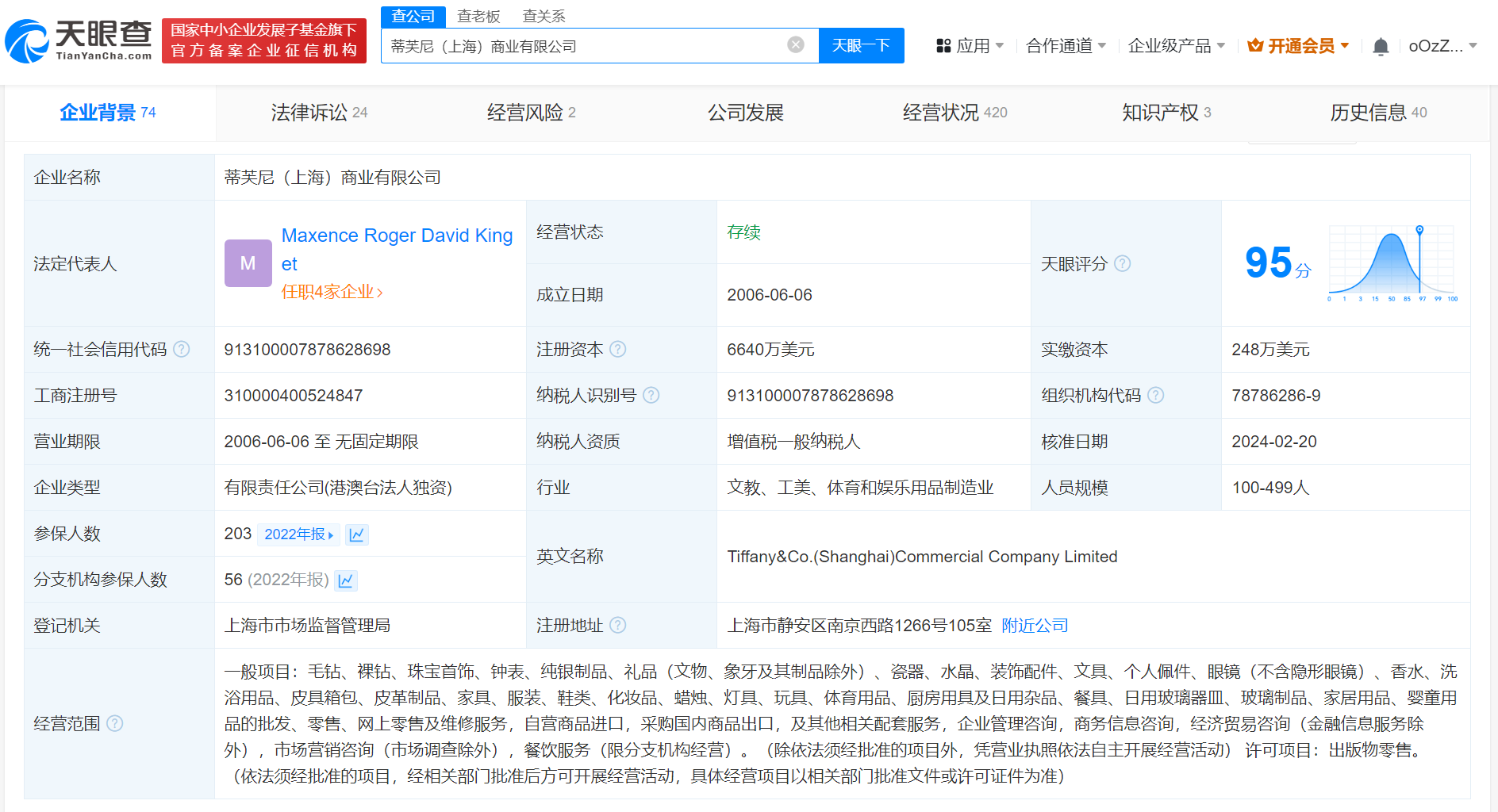The width and height of the screenshot is (1498, 812).
Task: Open the oOzZ... user account menu
Action: (x=1442, y=46)
